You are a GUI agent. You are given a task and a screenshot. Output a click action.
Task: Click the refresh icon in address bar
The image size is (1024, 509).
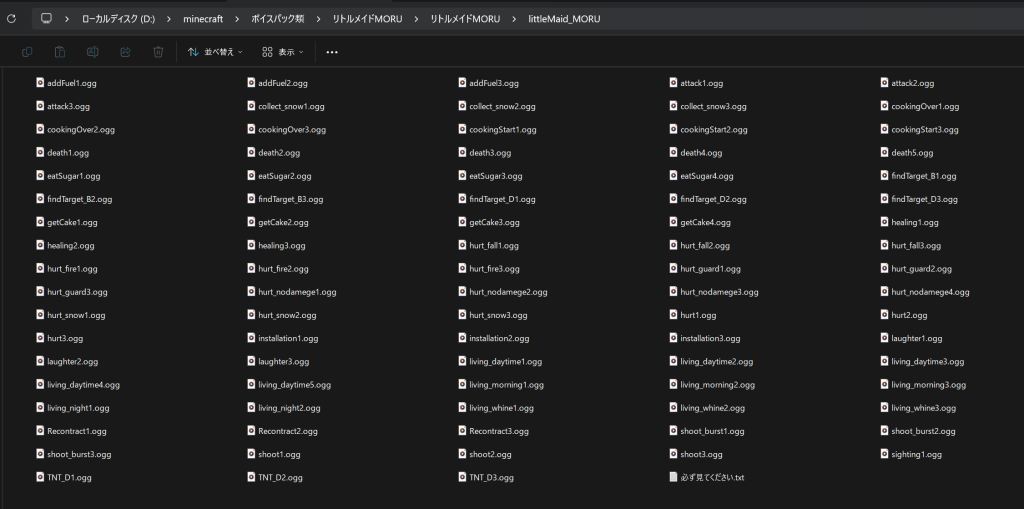pyautogui.click(x=12, y=19)
